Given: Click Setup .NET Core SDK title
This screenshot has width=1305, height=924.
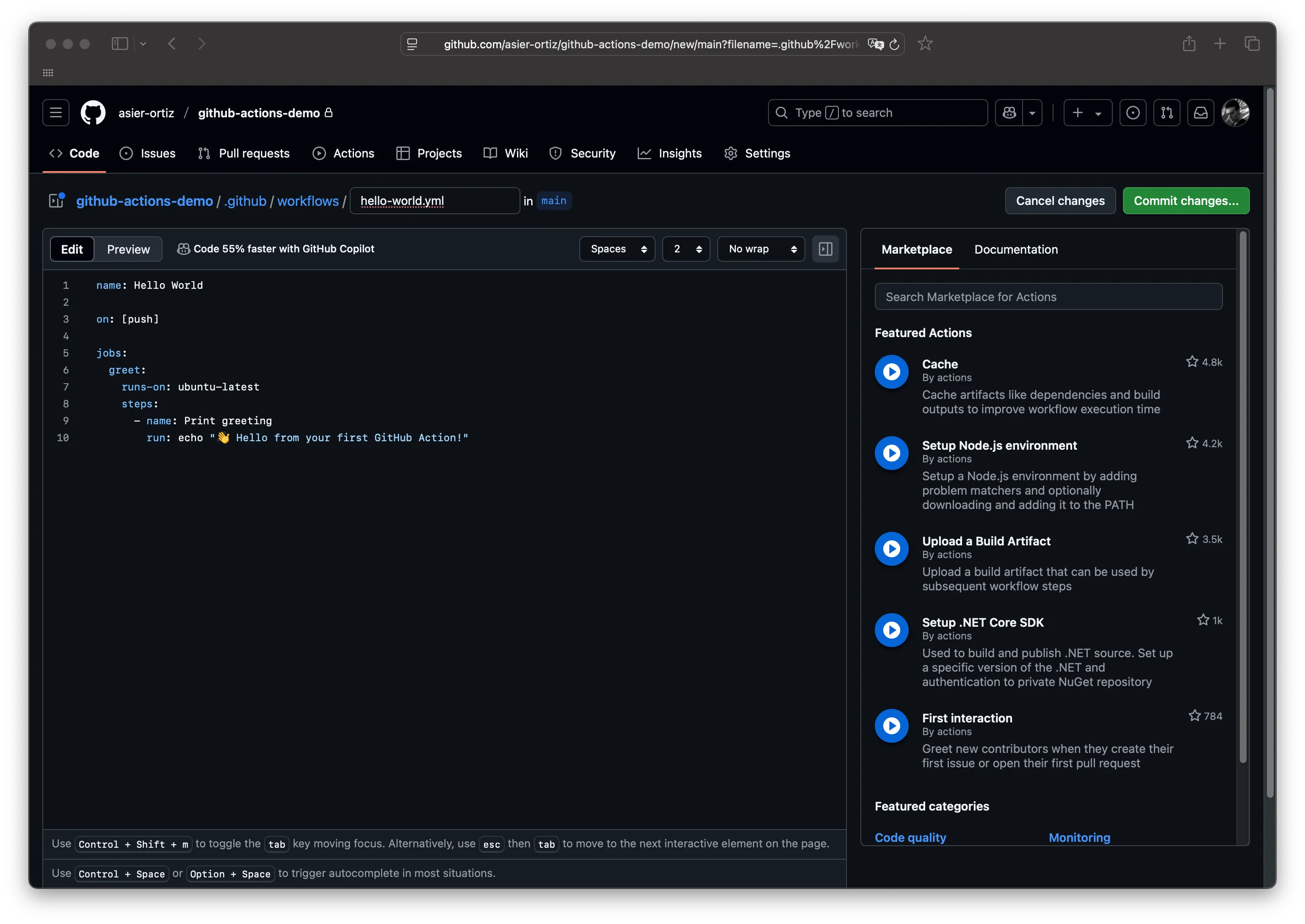Looking at the screenshot, I should [982, 622].
